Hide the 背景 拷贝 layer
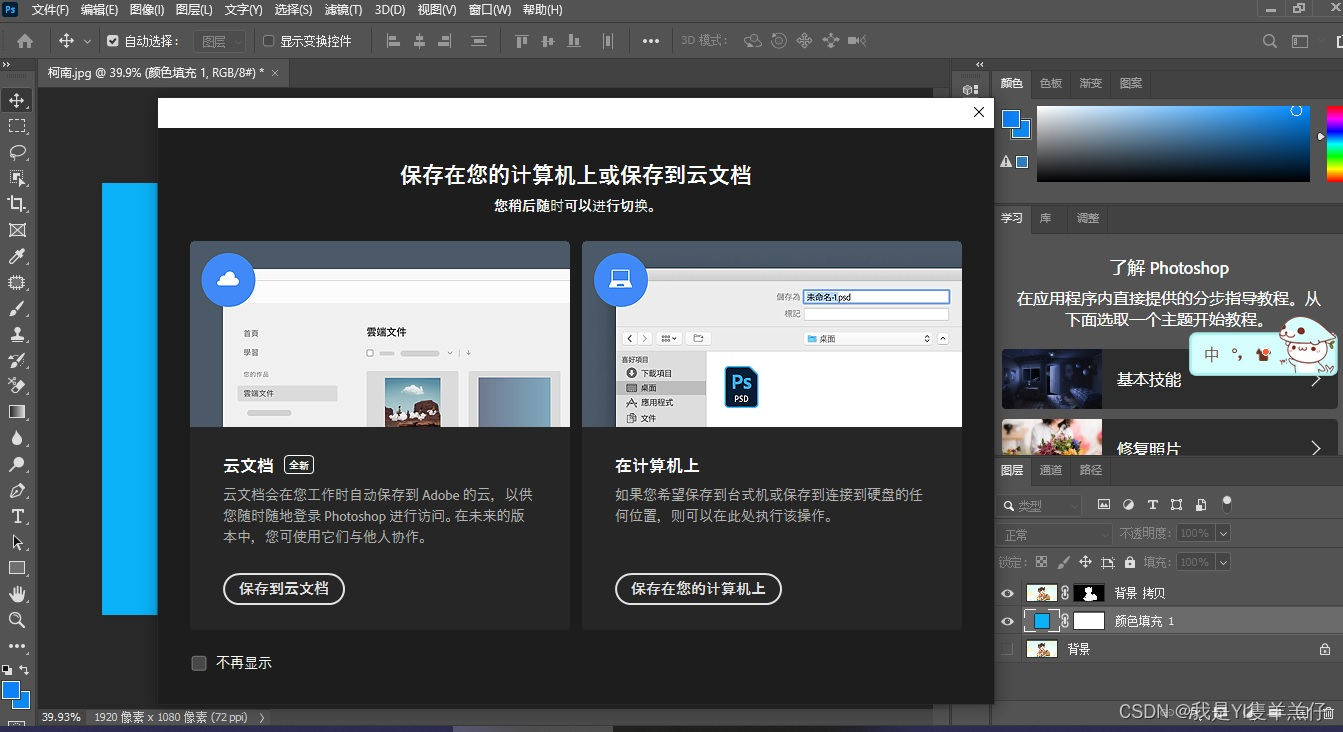Viewport: 1343px width, 732px height. [x=1007, y=593]
